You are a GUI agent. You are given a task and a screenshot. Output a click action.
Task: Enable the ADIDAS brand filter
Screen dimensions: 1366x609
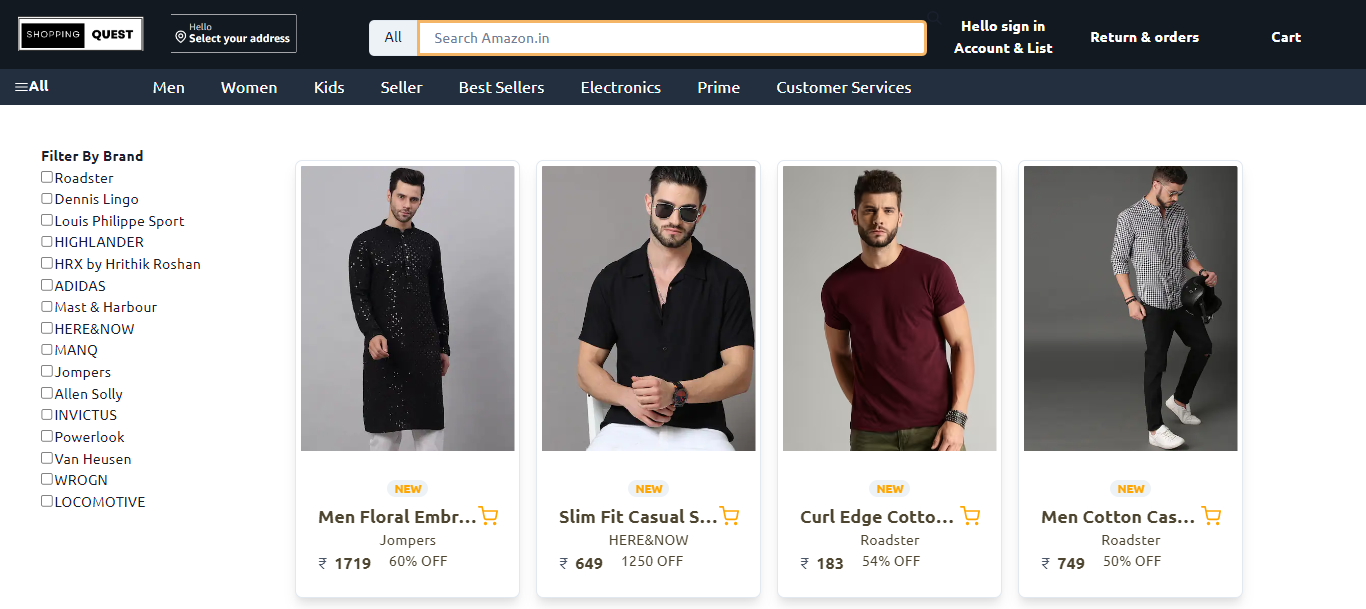click(47, 285)
